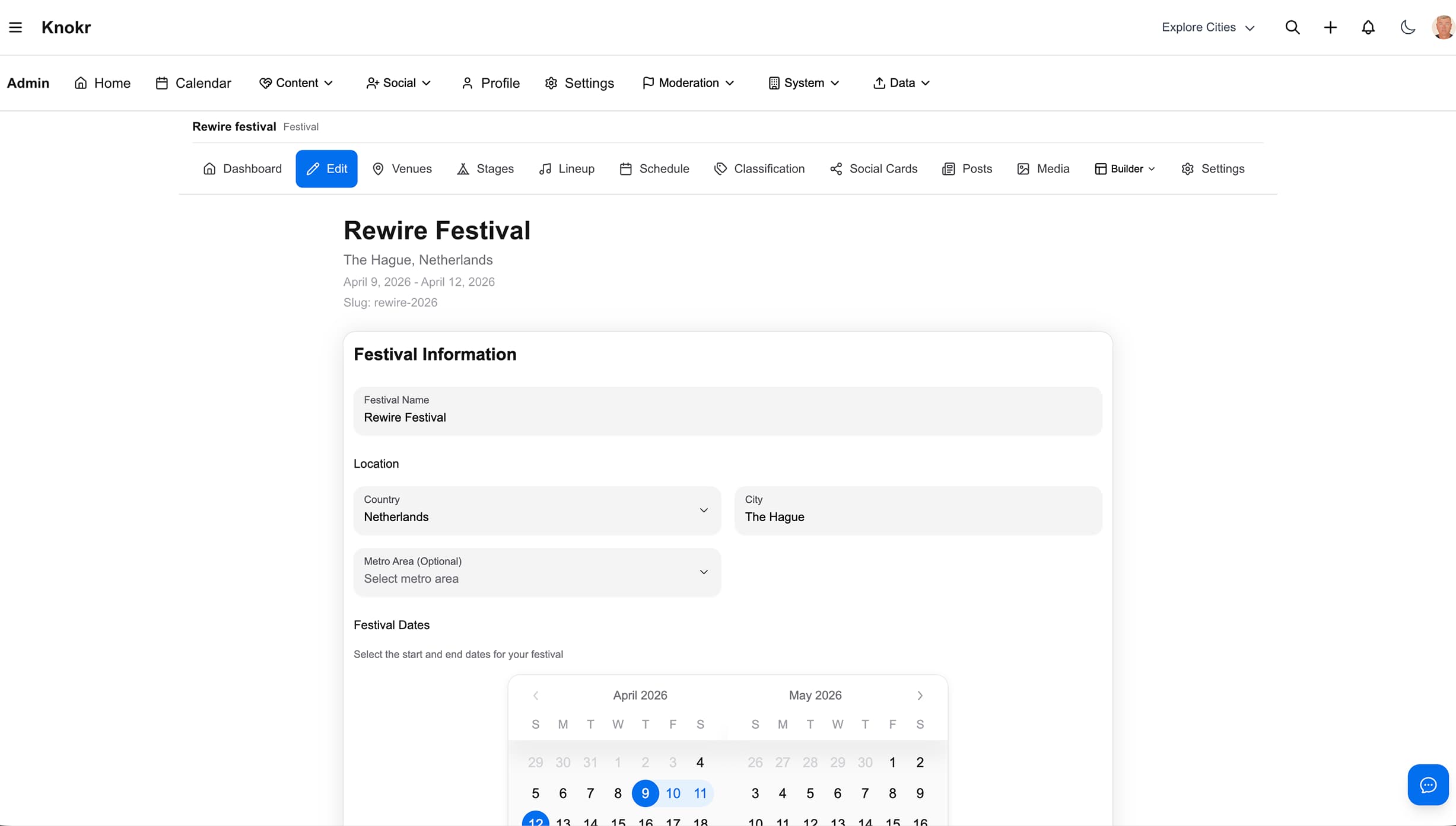
Task: Open the Builder menu
Action: [x=1124, y=168]
